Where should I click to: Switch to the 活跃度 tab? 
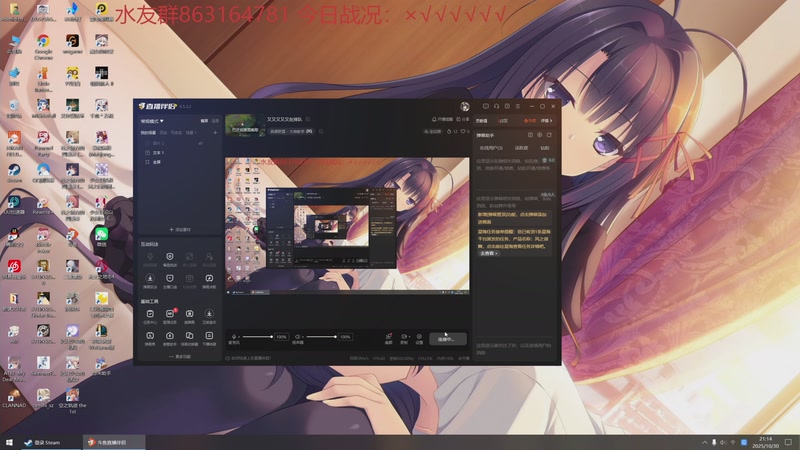pos(521,148)
